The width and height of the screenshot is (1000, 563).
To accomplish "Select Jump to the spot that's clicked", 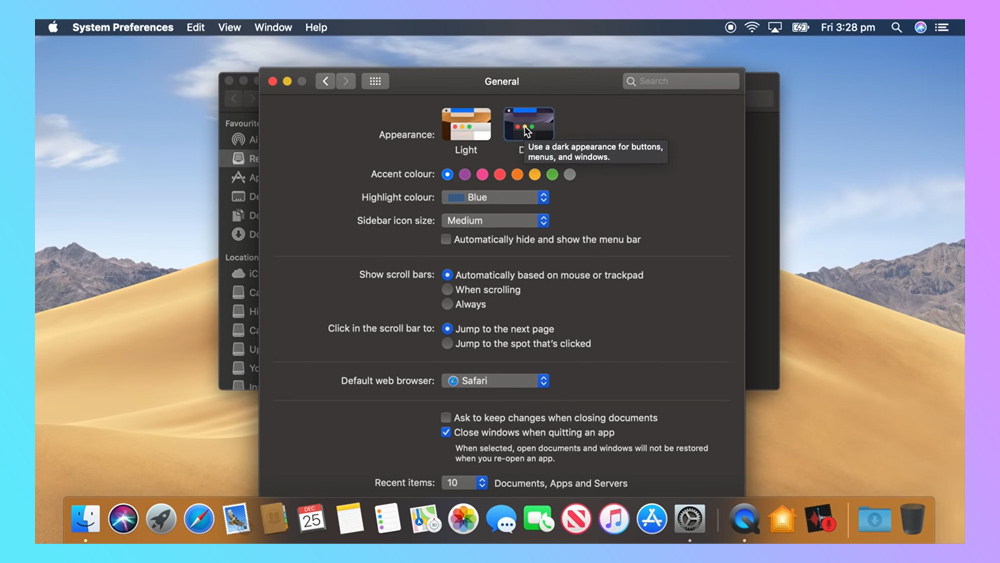I will point(447,344).
